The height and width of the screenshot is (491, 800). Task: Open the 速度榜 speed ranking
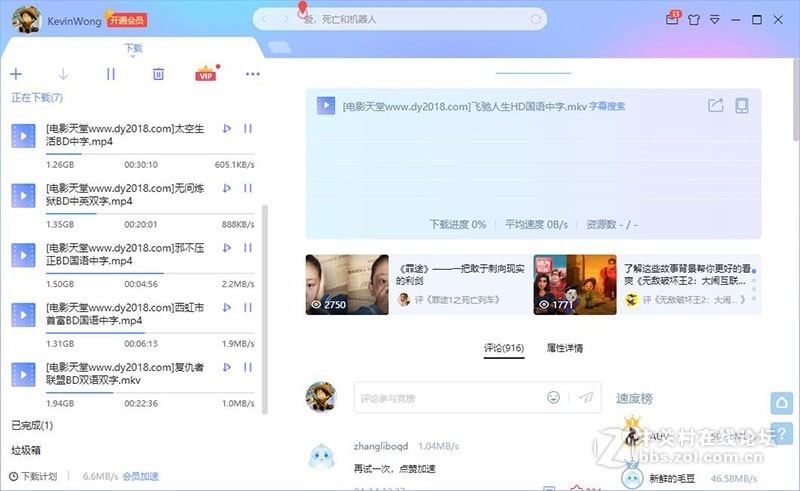pos(634,399)
